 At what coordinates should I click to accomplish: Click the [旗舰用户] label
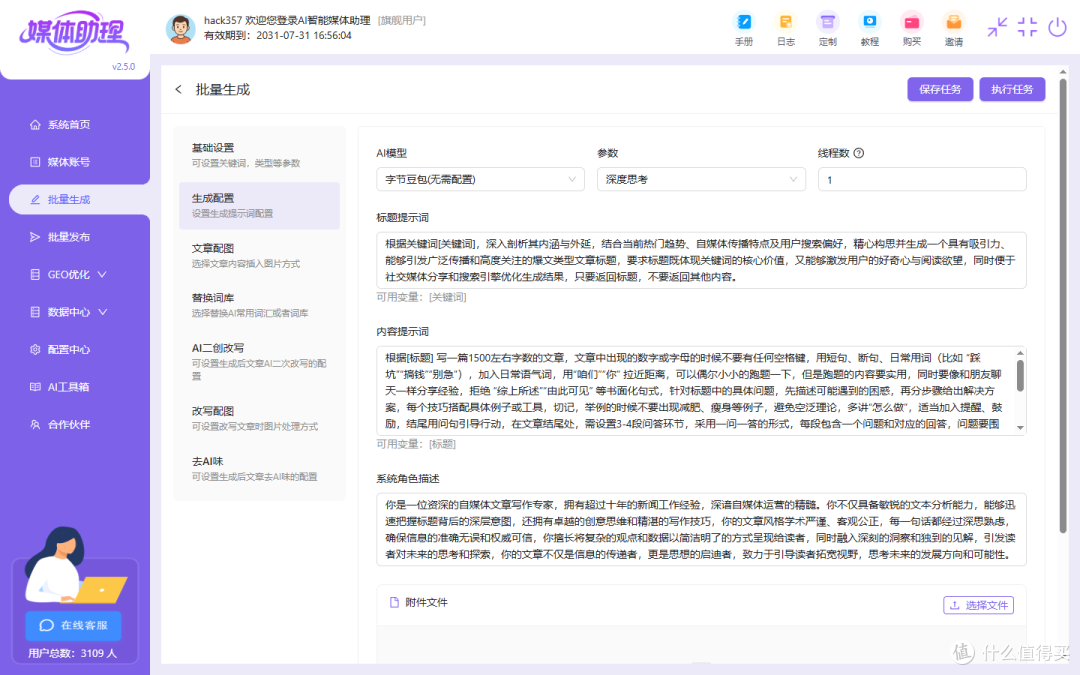point(402,21)
